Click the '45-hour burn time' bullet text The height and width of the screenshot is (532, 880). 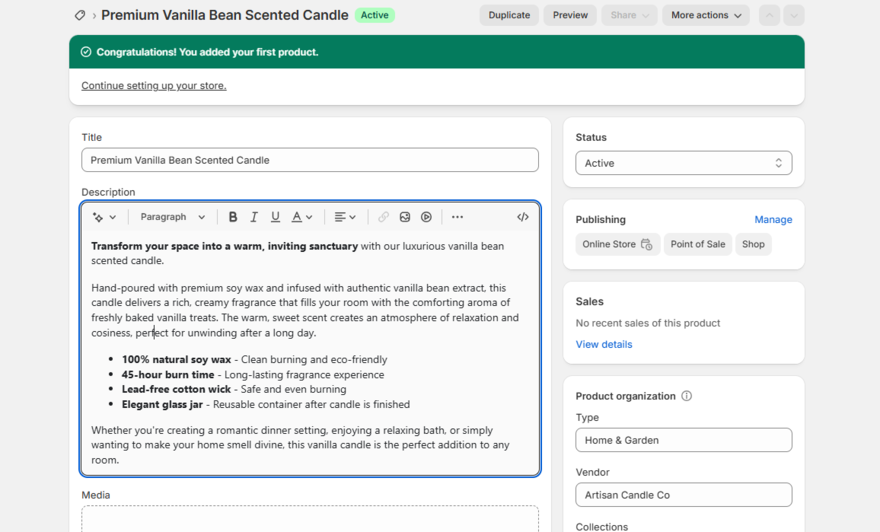coord(168,374)
